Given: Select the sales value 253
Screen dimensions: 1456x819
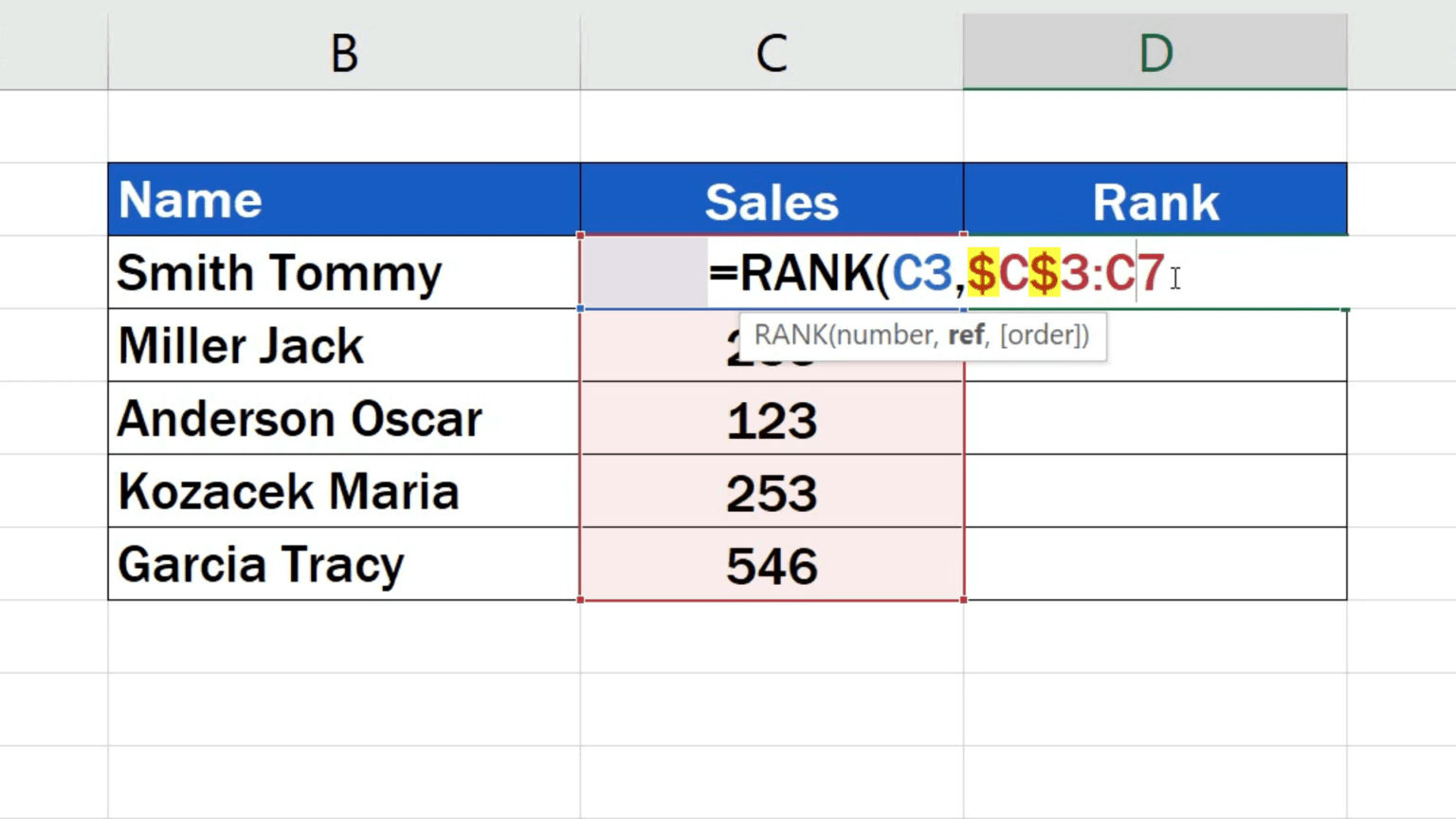Looking at the screenshot, I should click(772, 491).
